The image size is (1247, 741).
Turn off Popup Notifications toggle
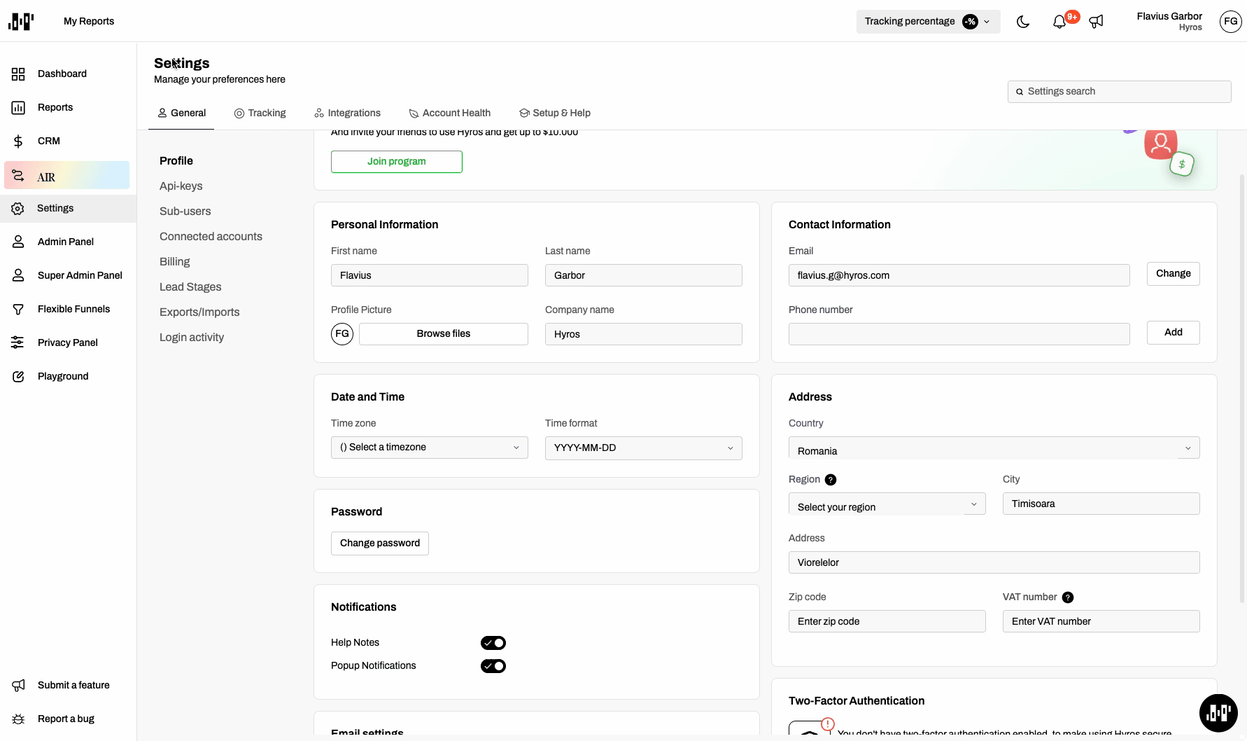click(x=493, y=666)
